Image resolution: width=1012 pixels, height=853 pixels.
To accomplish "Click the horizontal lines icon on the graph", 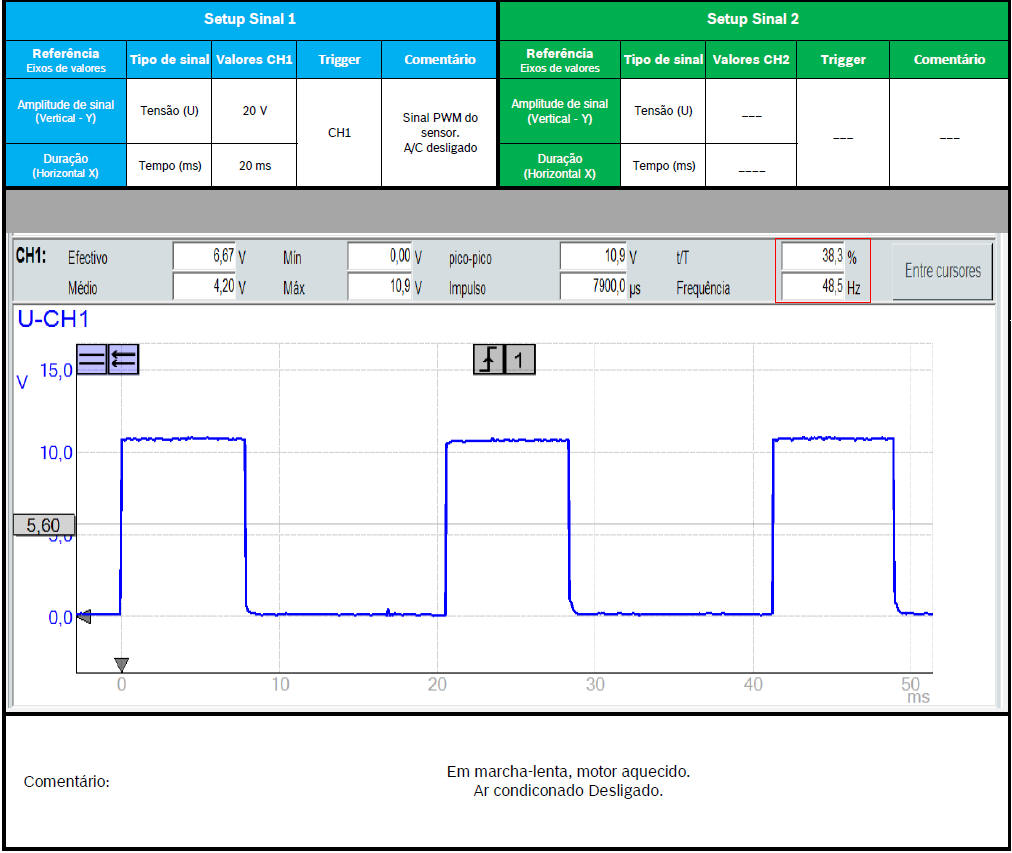I will point(92,359).
